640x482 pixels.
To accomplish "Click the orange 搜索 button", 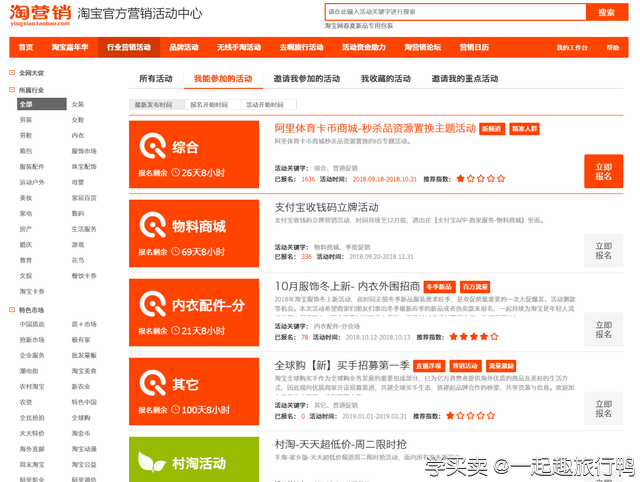I will pyautogui.click(x=607, y=12).
